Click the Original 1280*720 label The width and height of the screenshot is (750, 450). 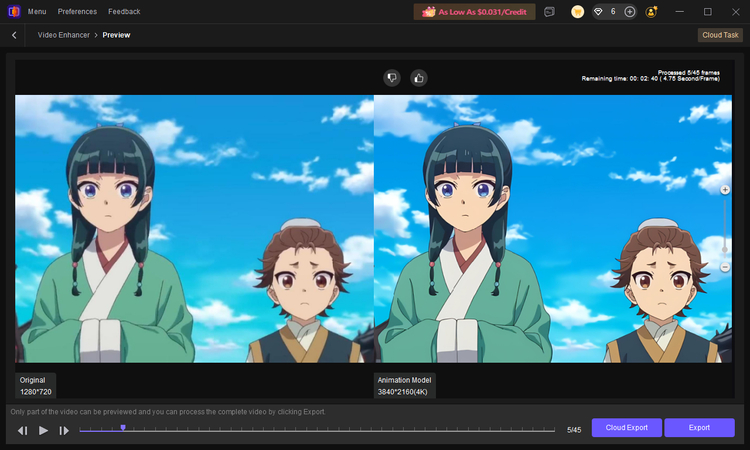point(35,386)
